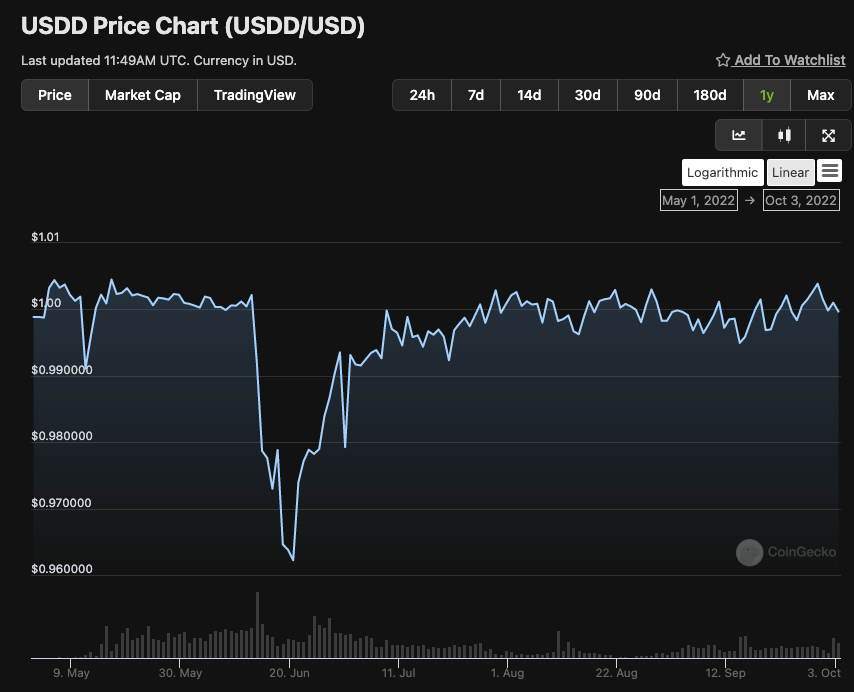Click the 12. Sep date label

[x=725, y=673]
